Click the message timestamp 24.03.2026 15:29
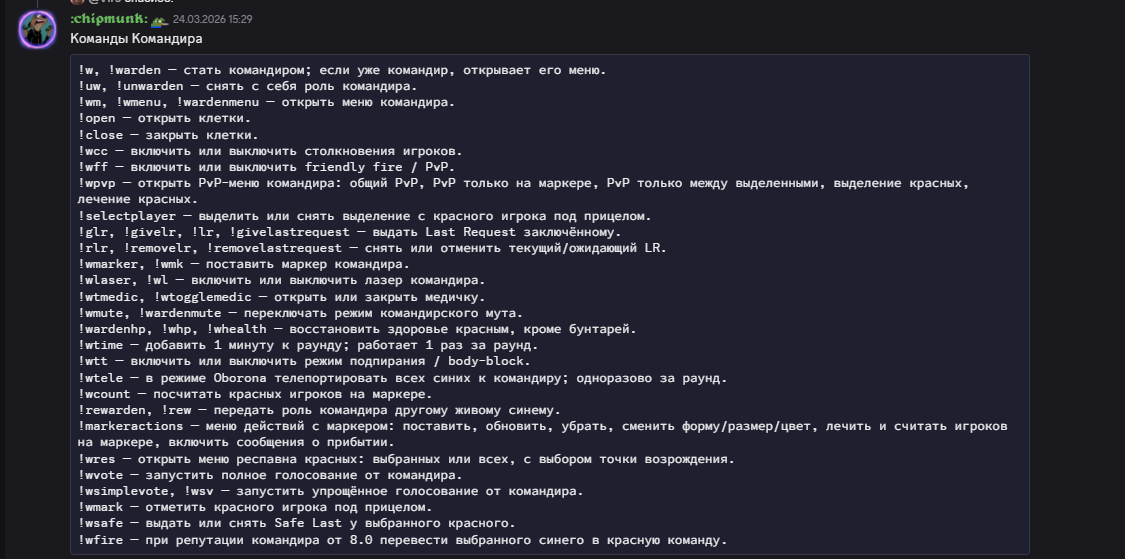Screen dimensions: 1125x559 212,19
